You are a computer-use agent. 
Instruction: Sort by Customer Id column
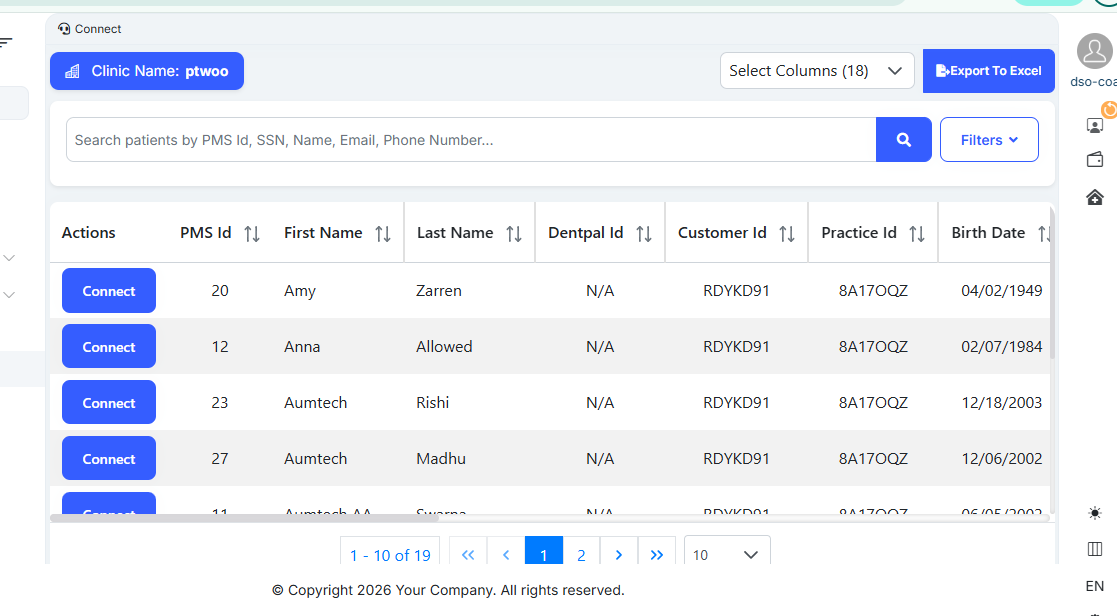click(x=787, y=234)
